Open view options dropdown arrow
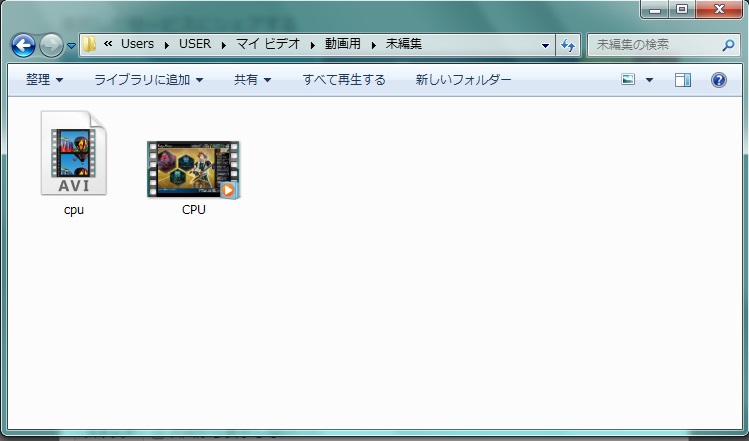This screenshot has width=749, height=441. pos(649,80)
